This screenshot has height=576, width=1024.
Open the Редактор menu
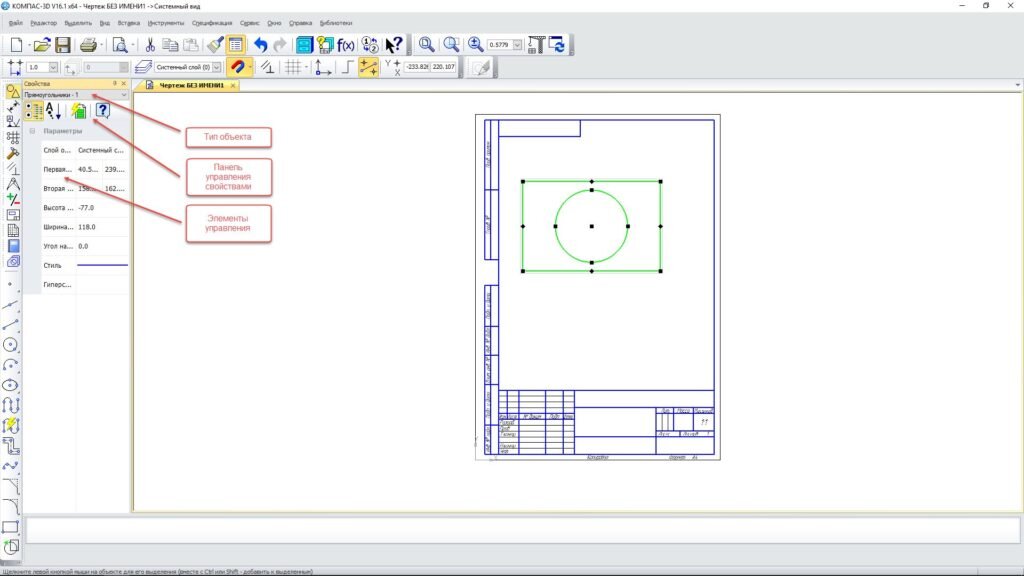[44, 23]
